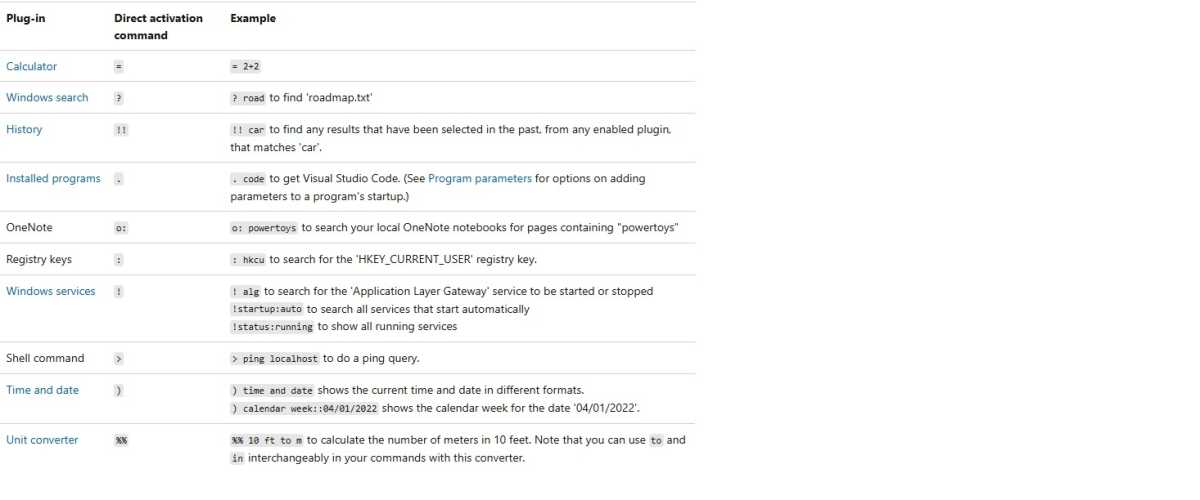Click the '> ping localhost' command snippet

pos(275,359)
